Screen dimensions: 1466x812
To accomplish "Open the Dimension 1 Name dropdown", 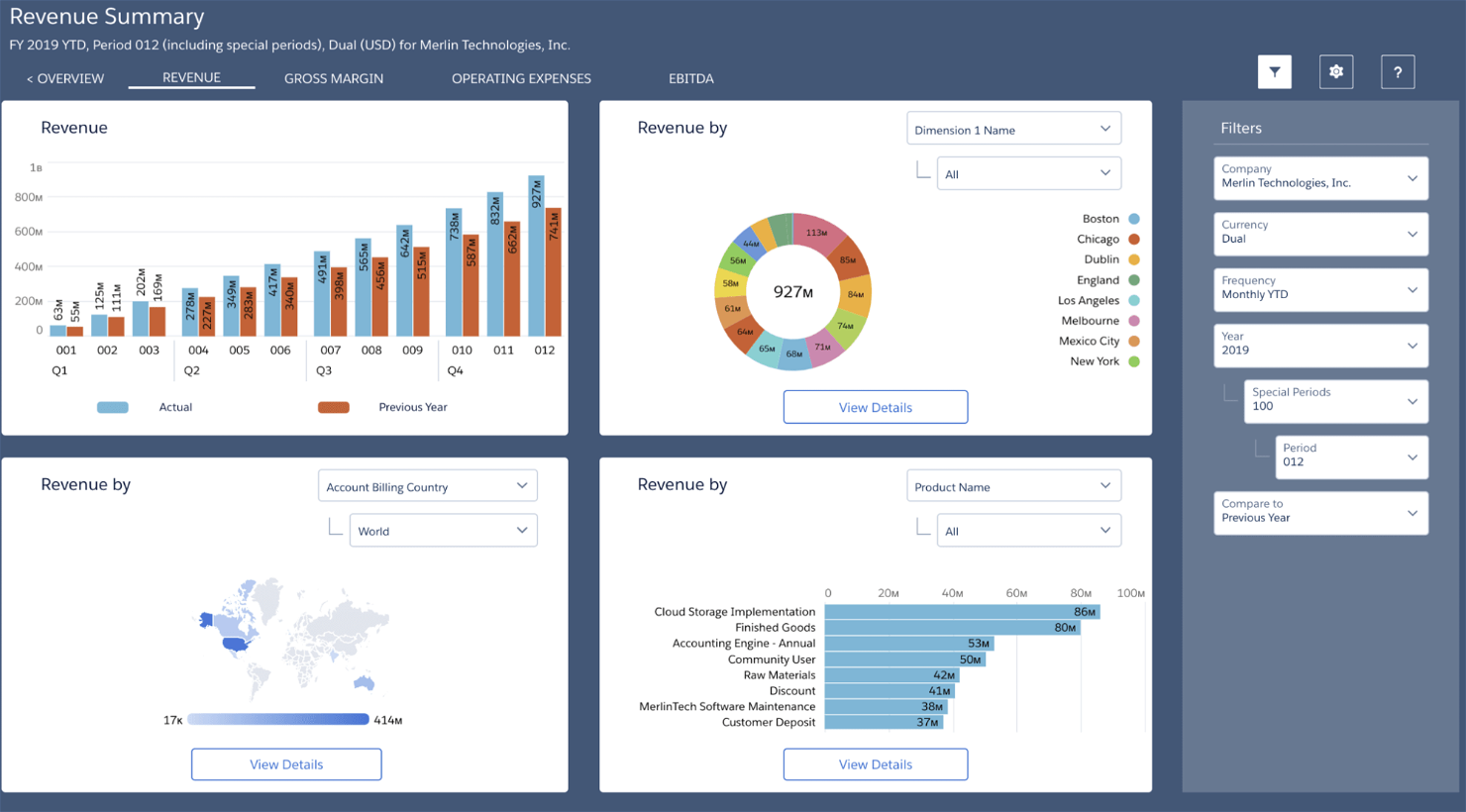I will pos(1013,128).
